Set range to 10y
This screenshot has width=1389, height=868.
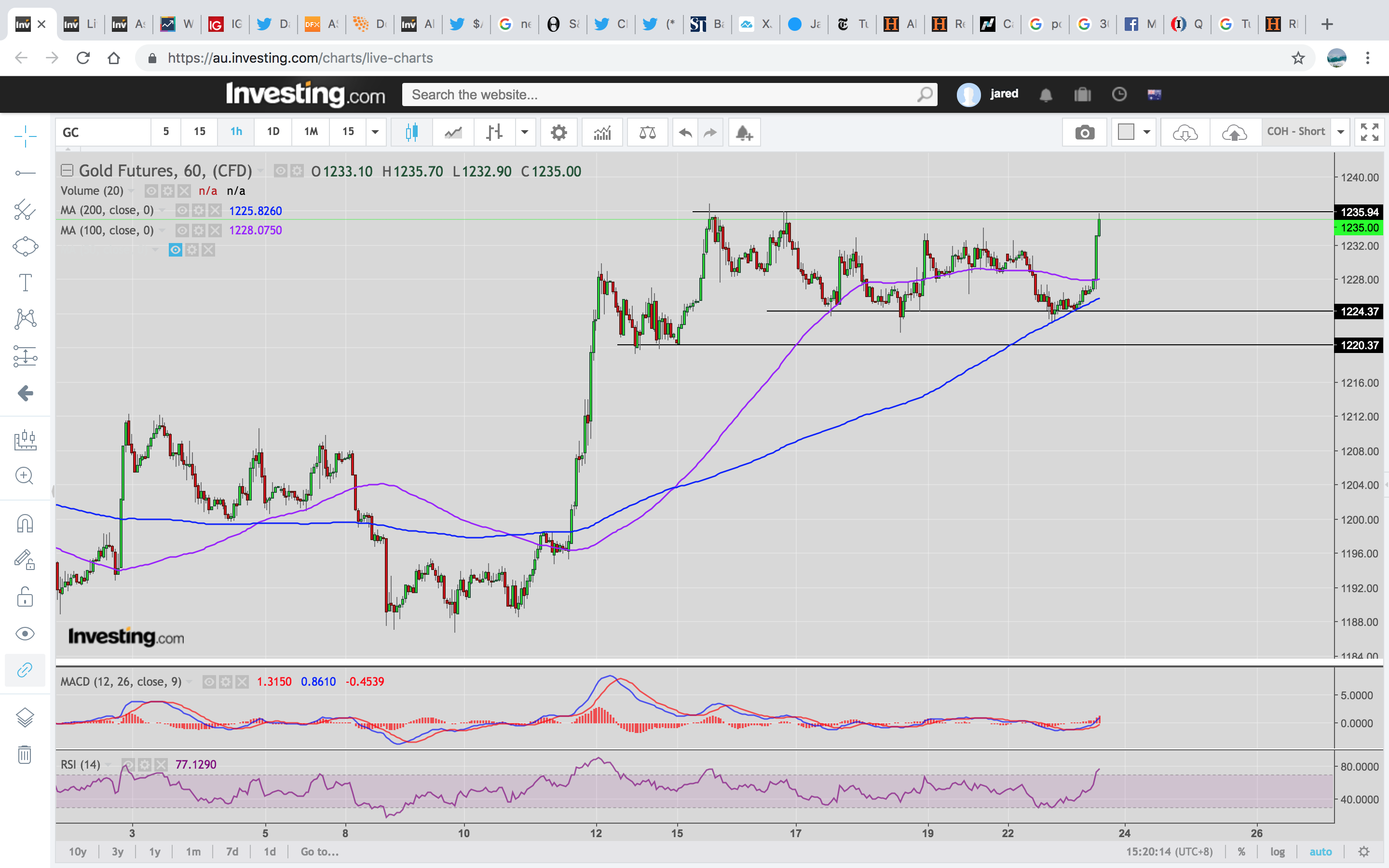point(78,851)
